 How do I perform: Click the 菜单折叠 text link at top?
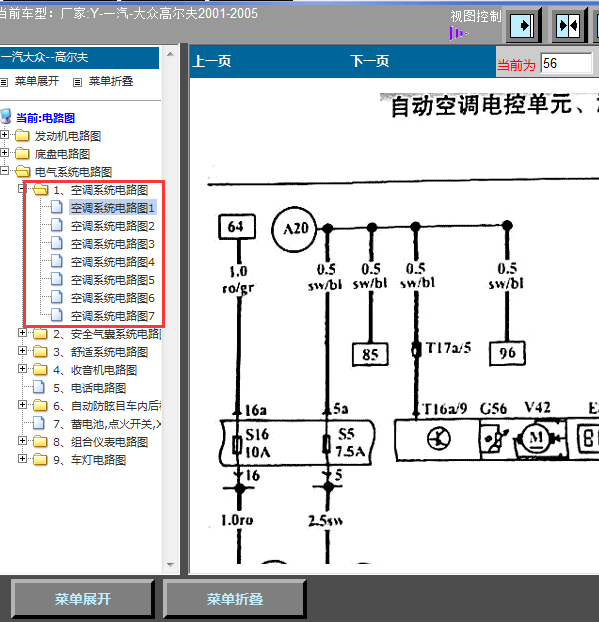(111, 81)
